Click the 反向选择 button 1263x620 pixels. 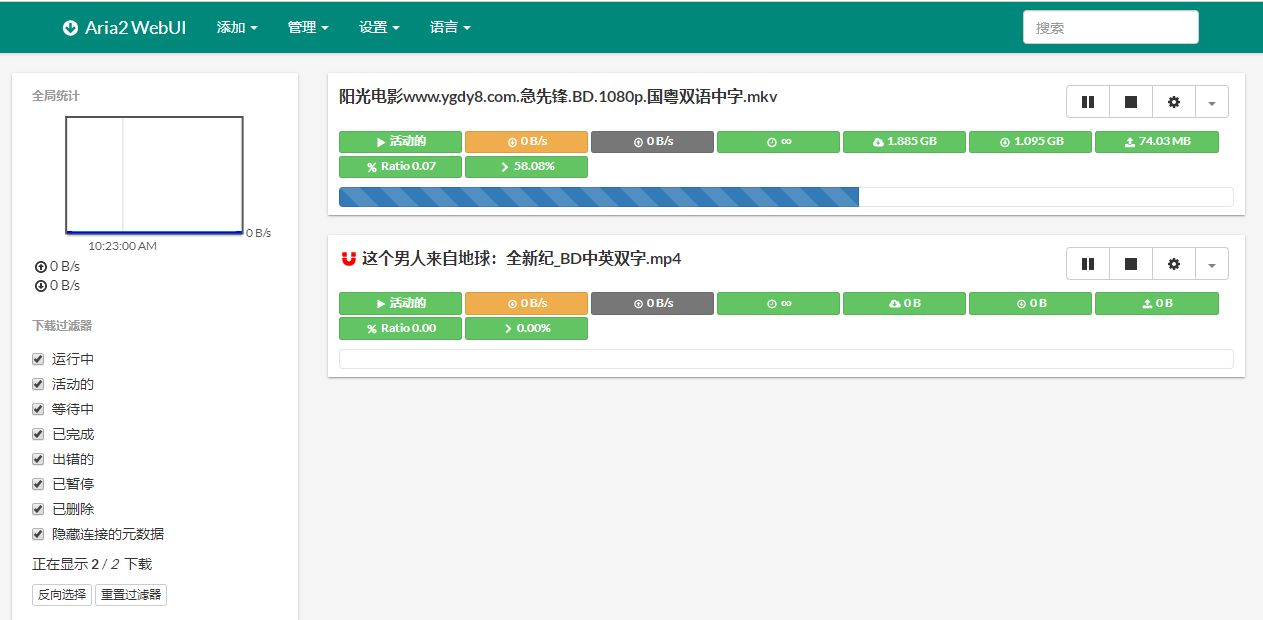tap(62, 595)
